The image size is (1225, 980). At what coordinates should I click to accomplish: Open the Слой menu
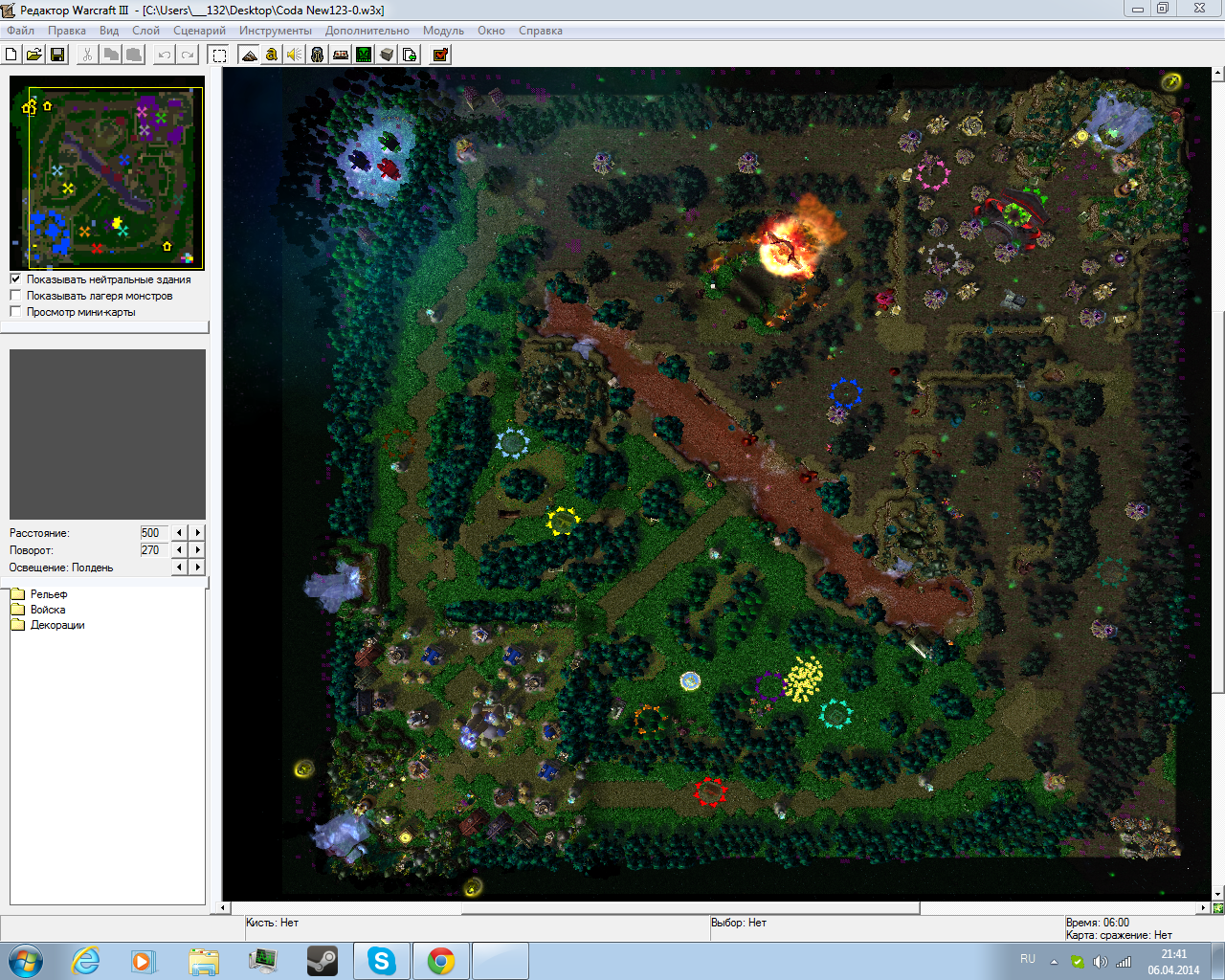click(145, 31)
